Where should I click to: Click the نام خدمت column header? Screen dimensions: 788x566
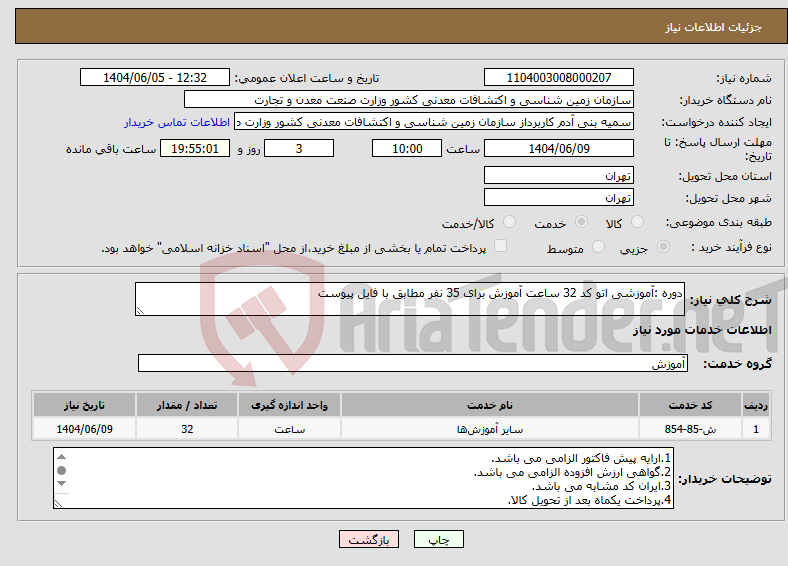490,405
